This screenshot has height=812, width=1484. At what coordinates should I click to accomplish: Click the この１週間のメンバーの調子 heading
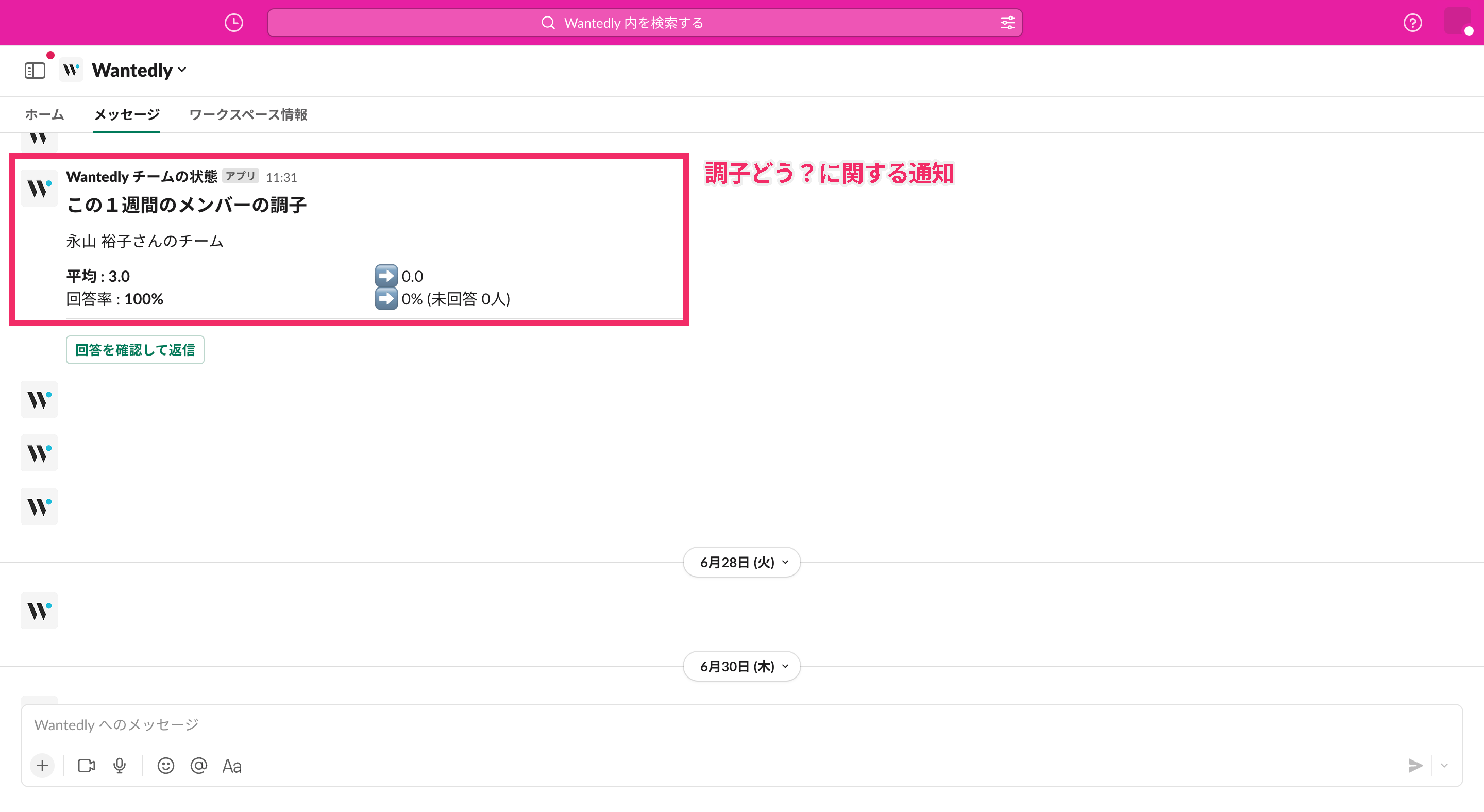pos(186,205)
